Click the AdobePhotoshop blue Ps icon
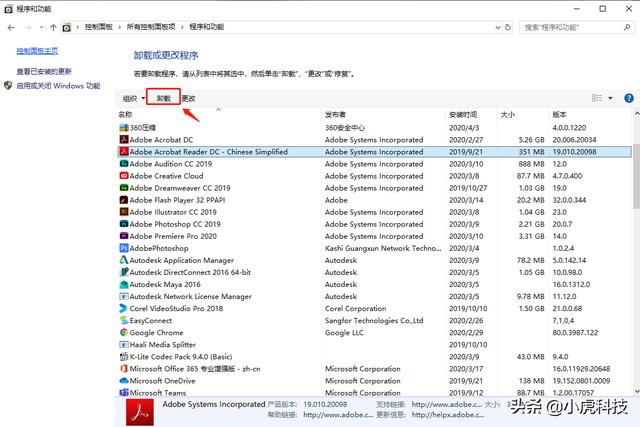The image size is (640, 427). (x=124, y=248)
